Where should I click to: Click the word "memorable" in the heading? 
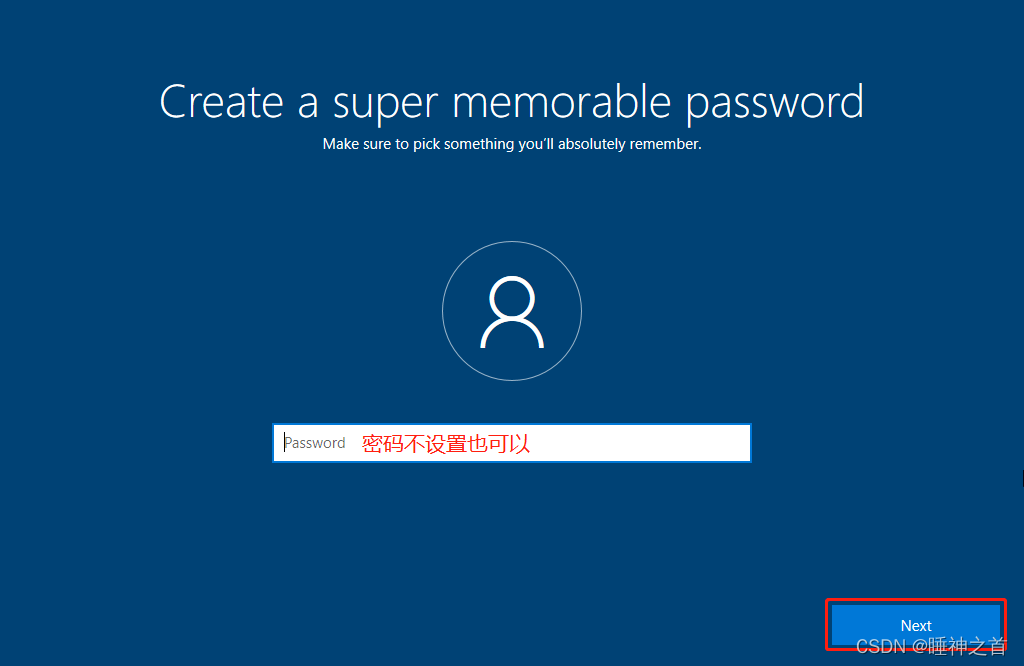[x=562, y=102]
